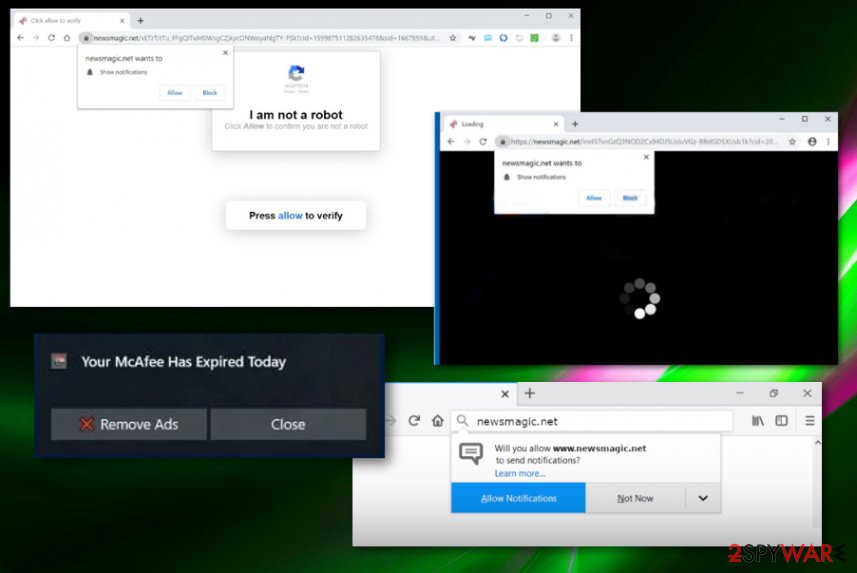Click Not Now in Firefox prompt
Image resolution: width=857 pixels, height=573 pixels.
[x=635, y=498]
